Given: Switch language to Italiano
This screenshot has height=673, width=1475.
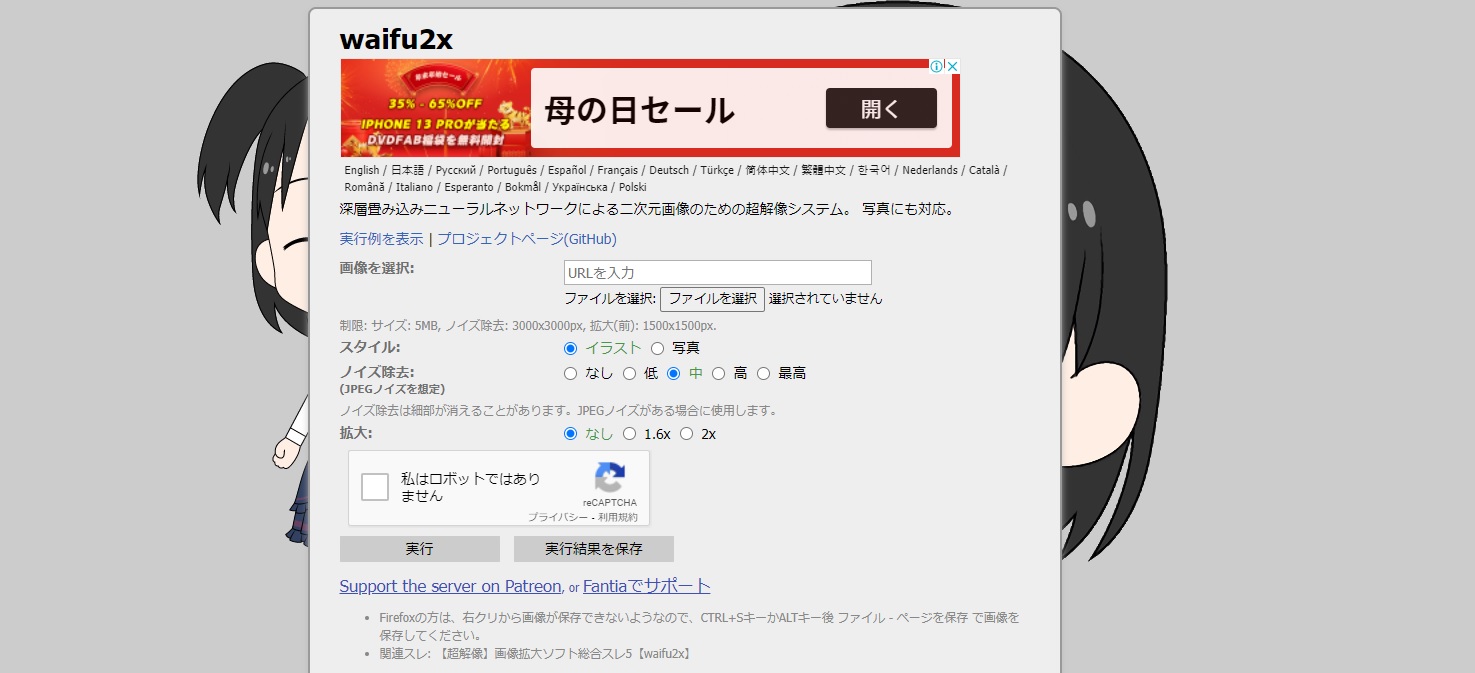Looking at the screenshot, I should coord(414,187).
